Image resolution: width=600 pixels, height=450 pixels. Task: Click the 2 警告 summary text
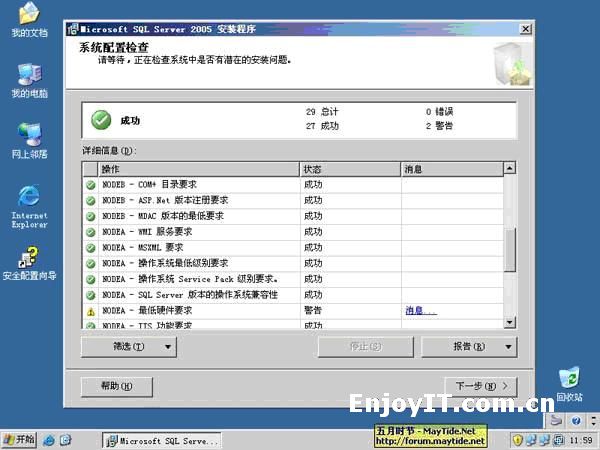(x=439, y=126)
